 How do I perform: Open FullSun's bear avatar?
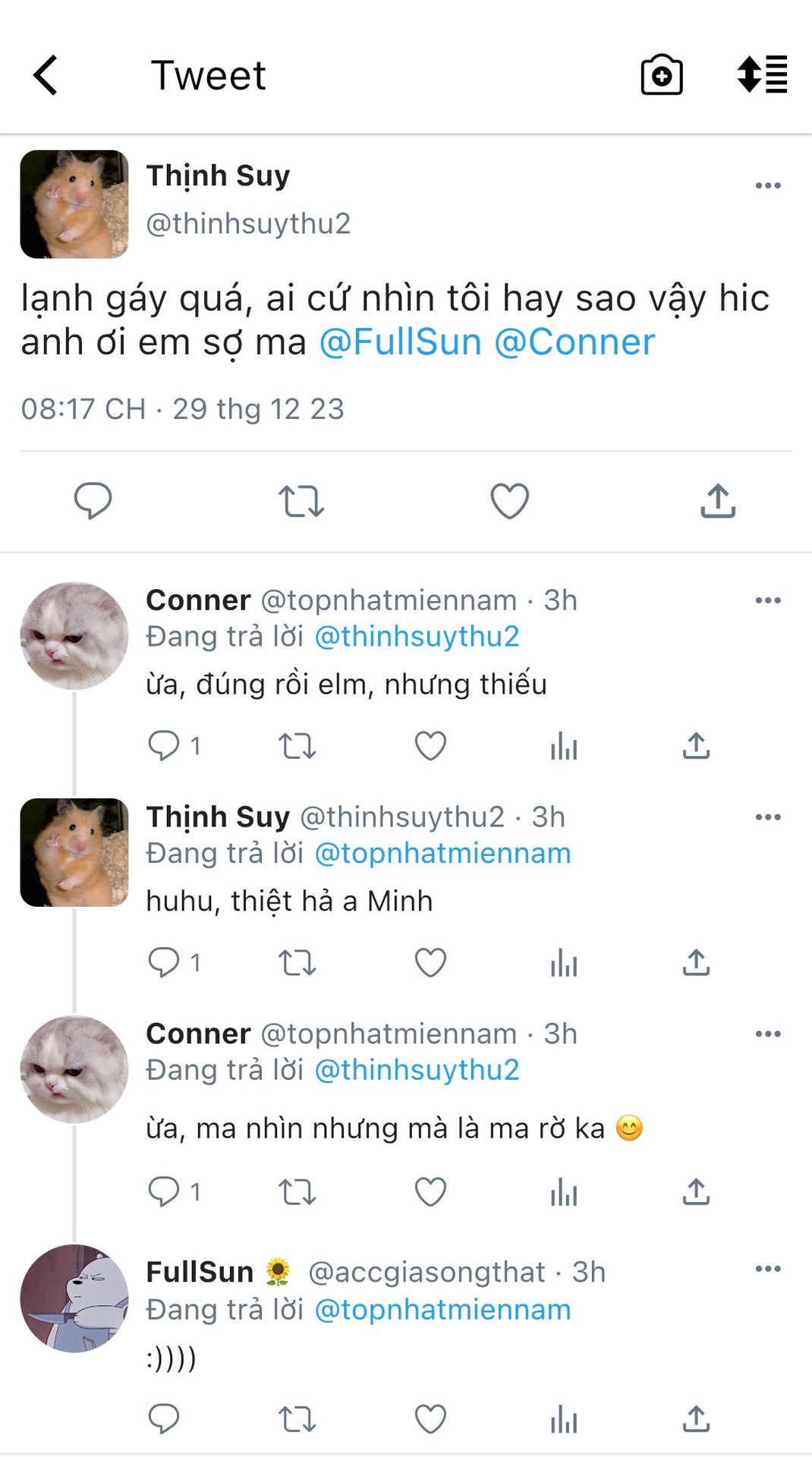pyautogui.click(x=74, y=1298)
